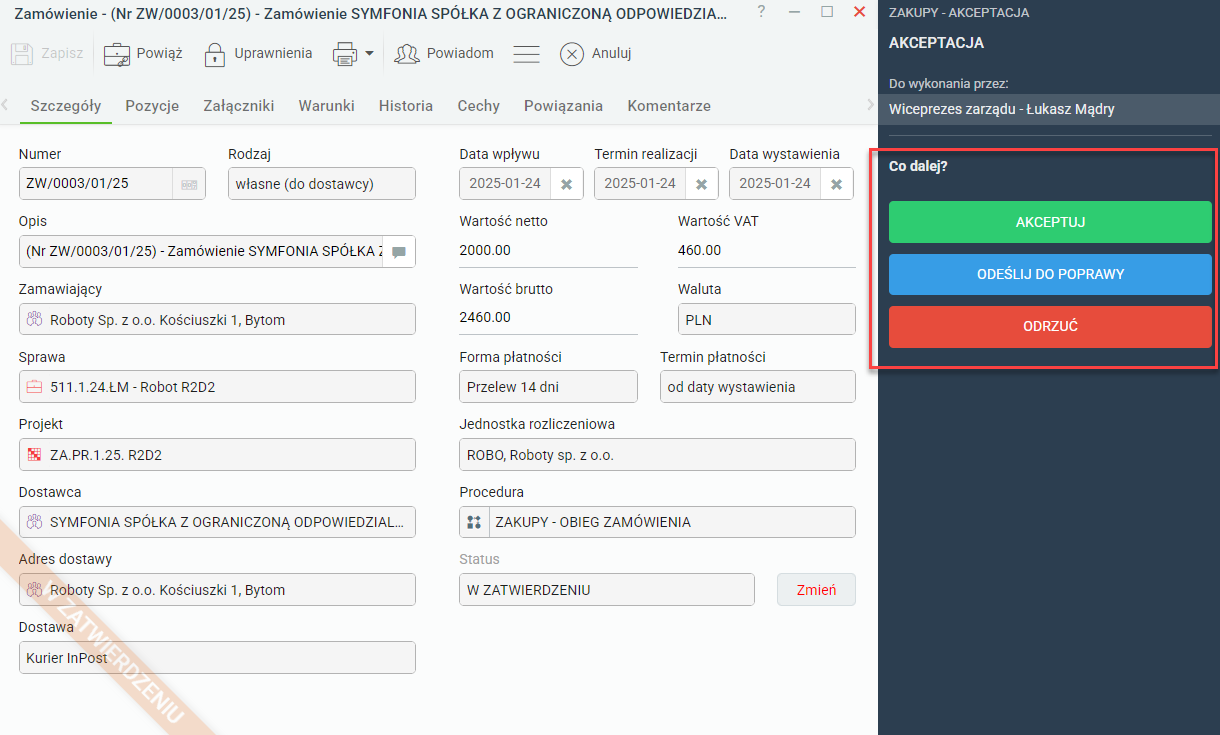Click Jednostka rozliczeniowa field
The image size is (1220, 735).
click(x=657, y=455)
